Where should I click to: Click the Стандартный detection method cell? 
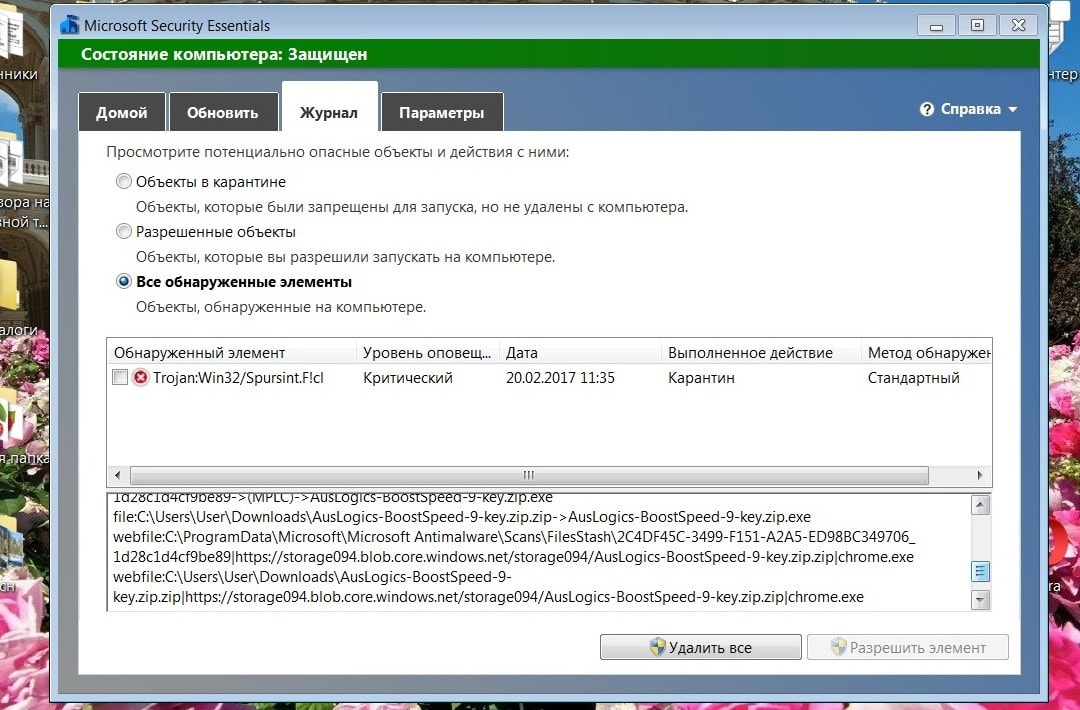click(913, 377)
